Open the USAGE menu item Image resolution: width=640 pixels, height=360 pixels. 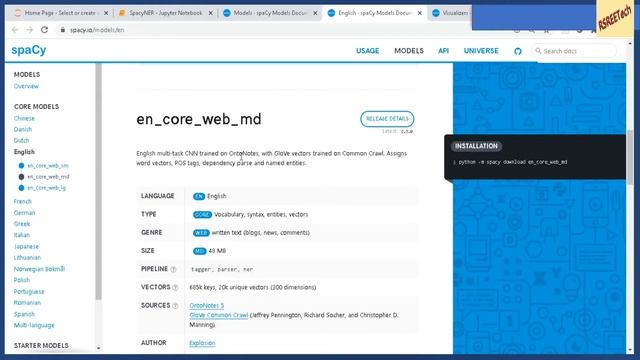pos(367,51)
